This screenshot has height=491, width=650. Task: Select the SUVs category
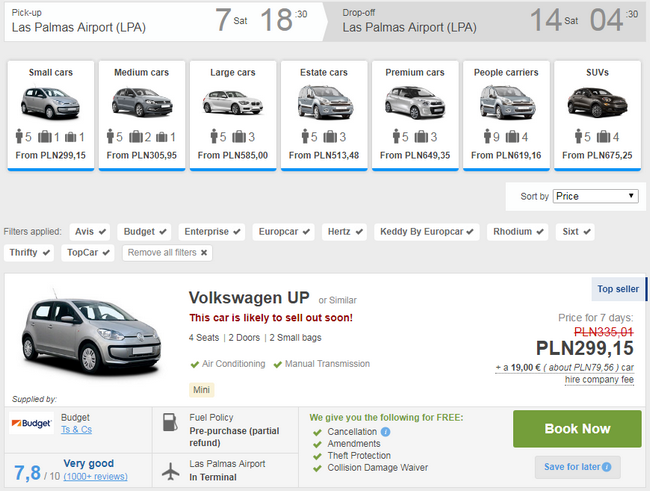pyautogui.click(x=597, y=115)
